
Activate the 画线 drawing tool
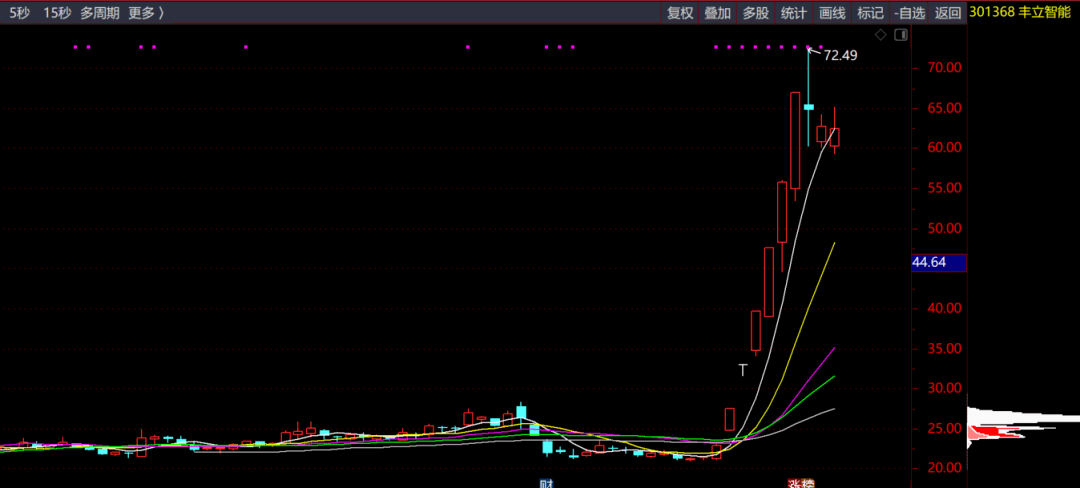[832, 12]
